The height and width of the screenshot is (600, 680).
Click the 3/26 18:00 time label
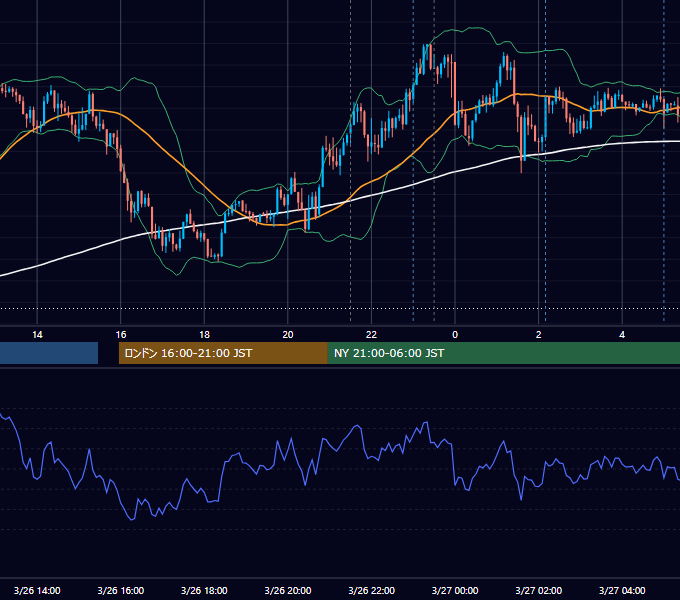coord(204,590)
